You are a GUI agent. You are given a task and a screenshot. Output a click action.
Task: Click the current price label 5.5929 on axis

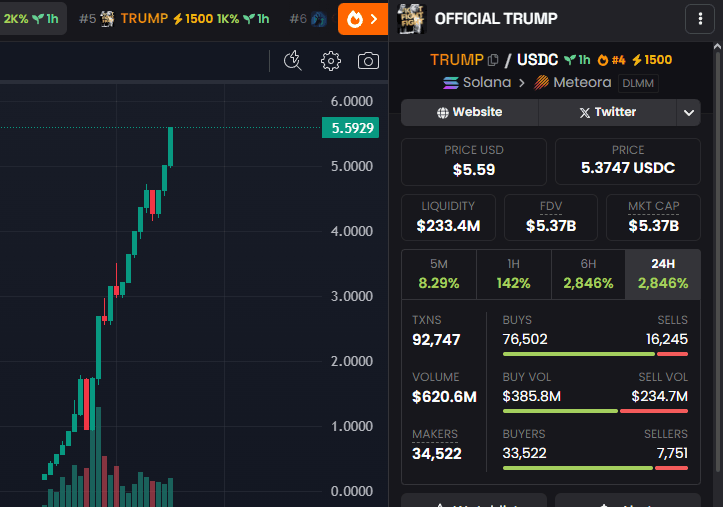pos(350,128)
